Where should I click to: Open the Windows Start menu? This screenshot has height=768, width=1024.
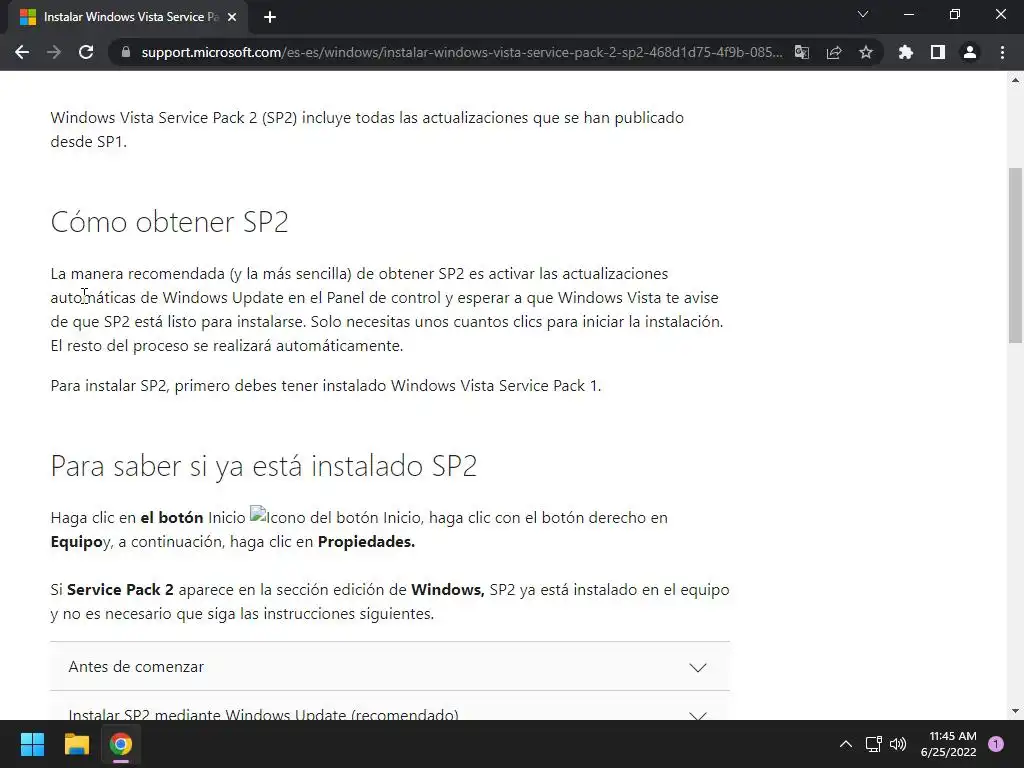[32, 744]
